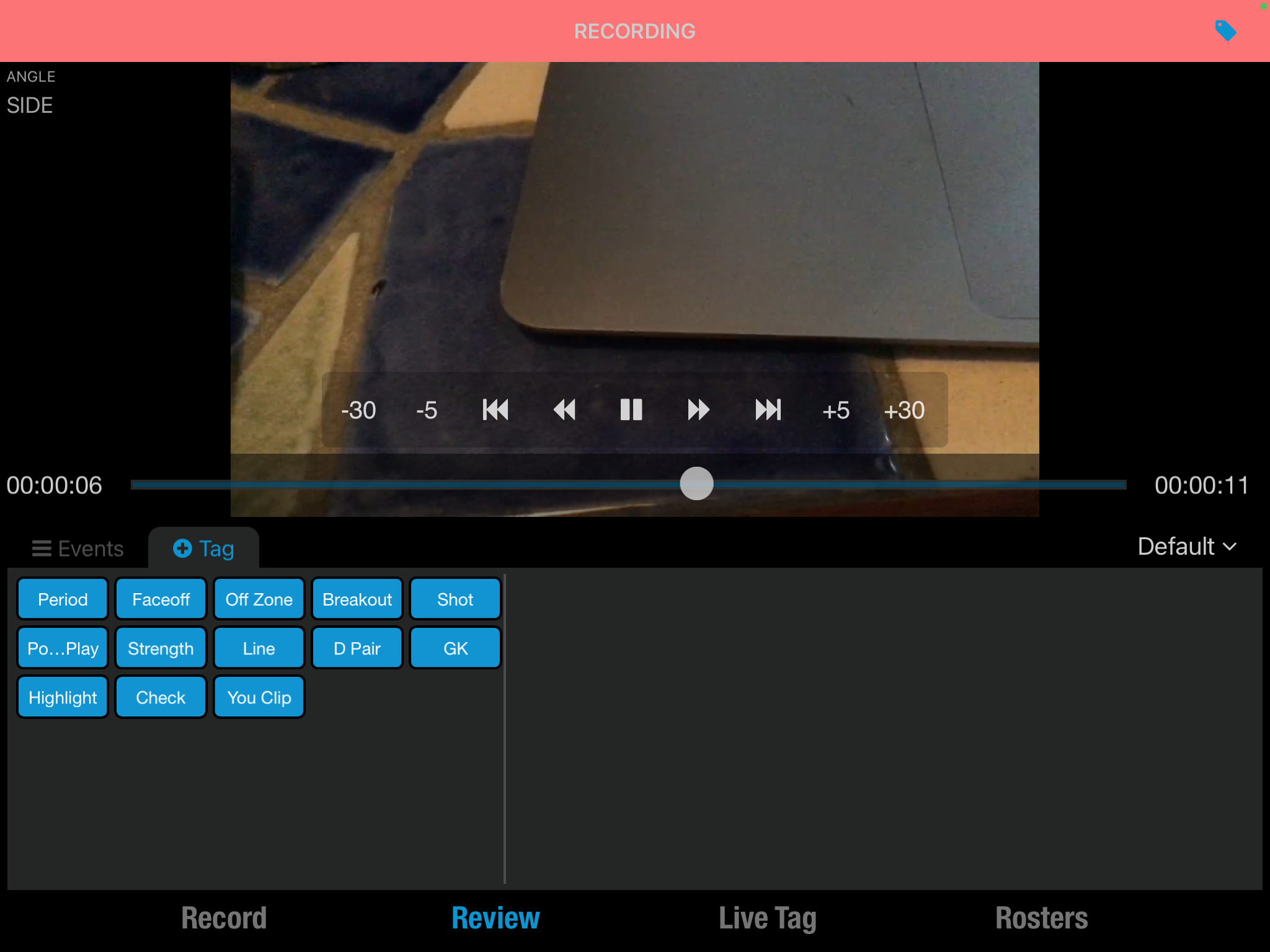Click the timeline scrubber handle

(696, 483)
